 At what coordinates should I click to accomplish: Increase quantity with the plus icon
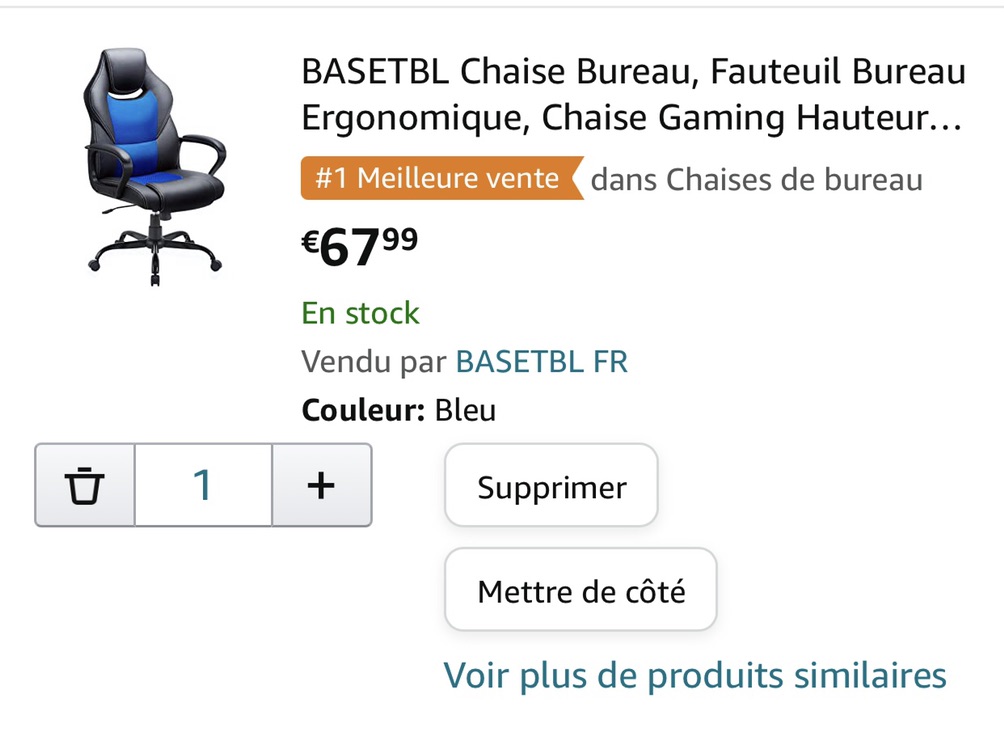pyautogui.click(x=321, y=485)
